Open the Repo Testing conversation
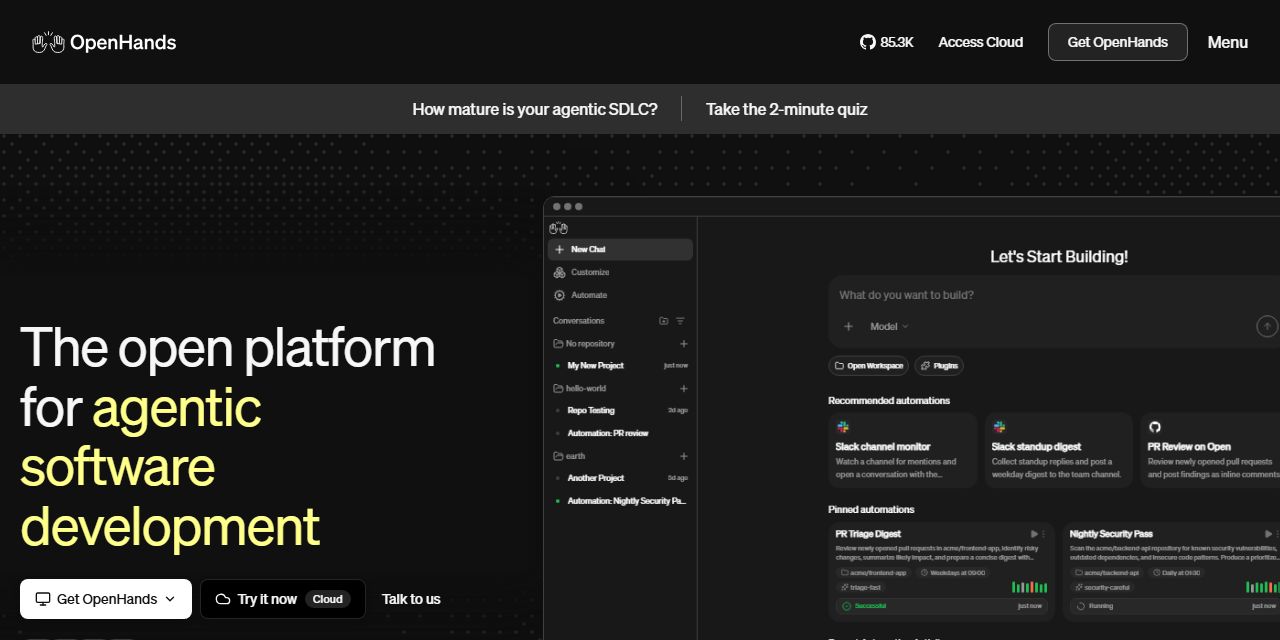 [x=620, y=410]
